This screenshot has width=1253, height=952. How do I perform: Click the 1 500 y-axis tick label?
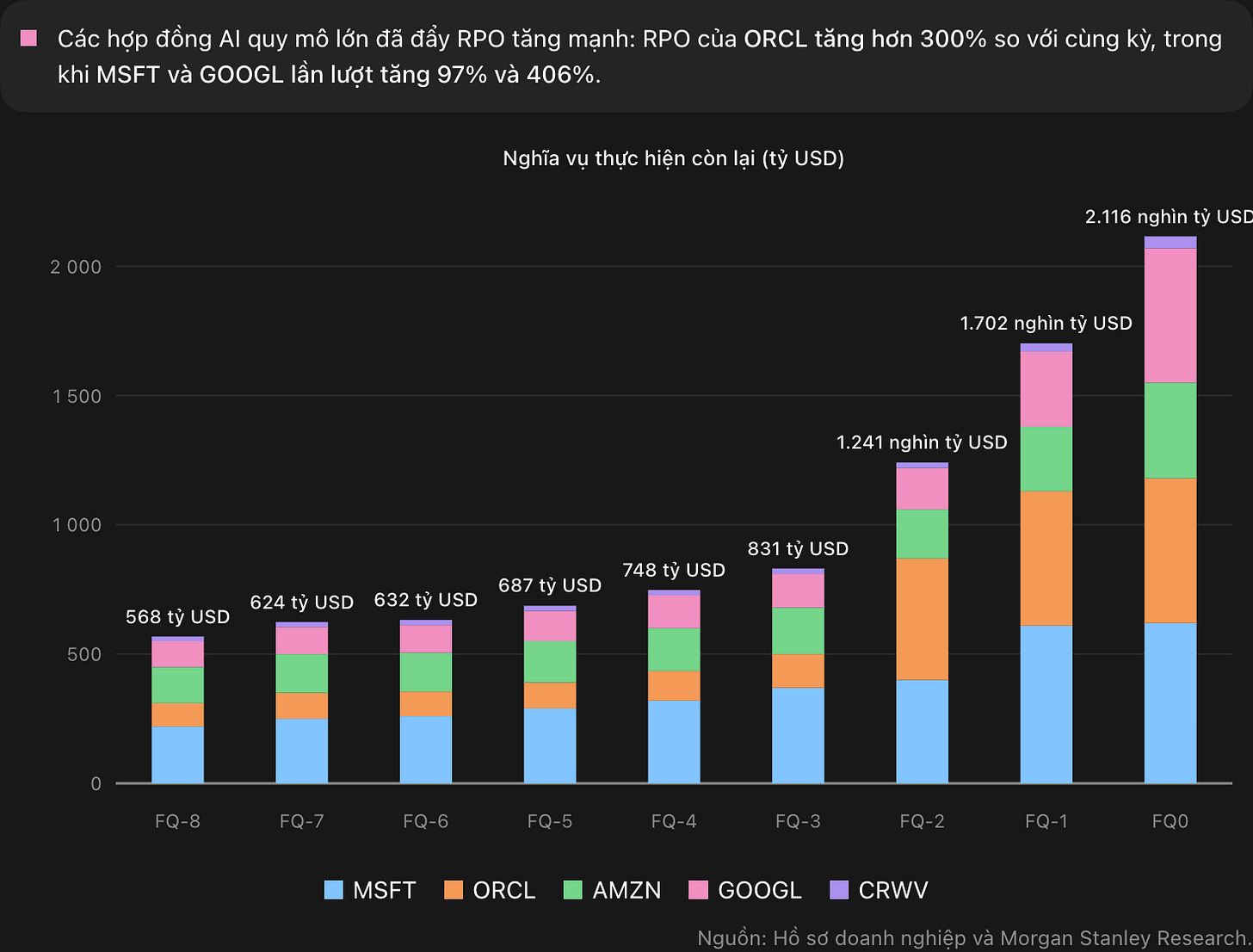[x=77, y=396]
